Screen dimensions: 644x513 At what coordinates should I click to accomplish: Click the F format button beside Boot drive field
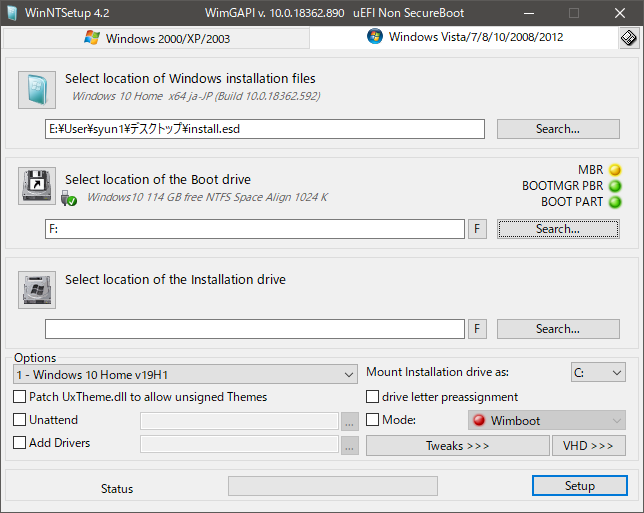click(477, 229)
